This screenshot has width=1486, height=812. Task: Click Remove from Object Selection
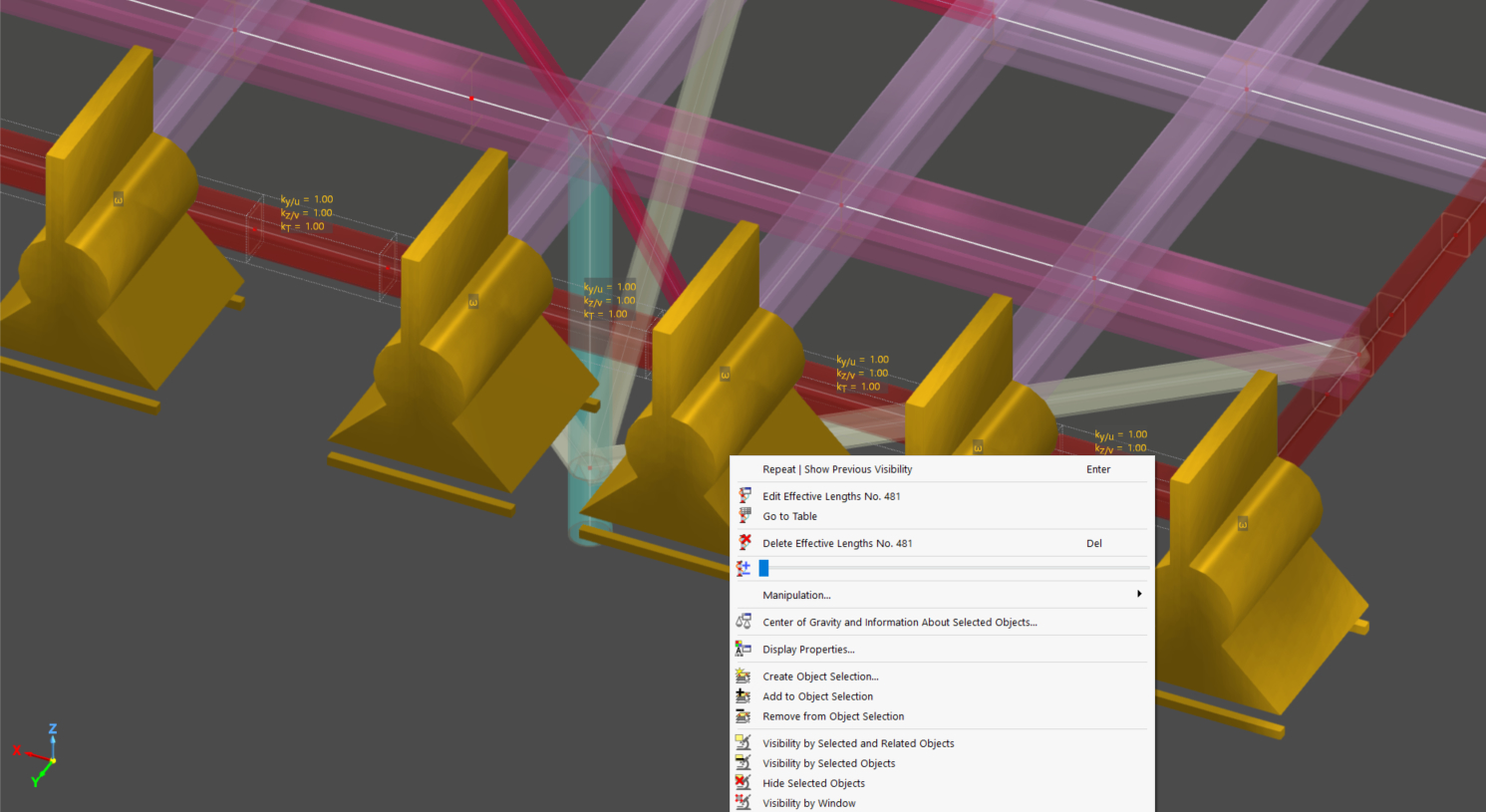[832, 716]
